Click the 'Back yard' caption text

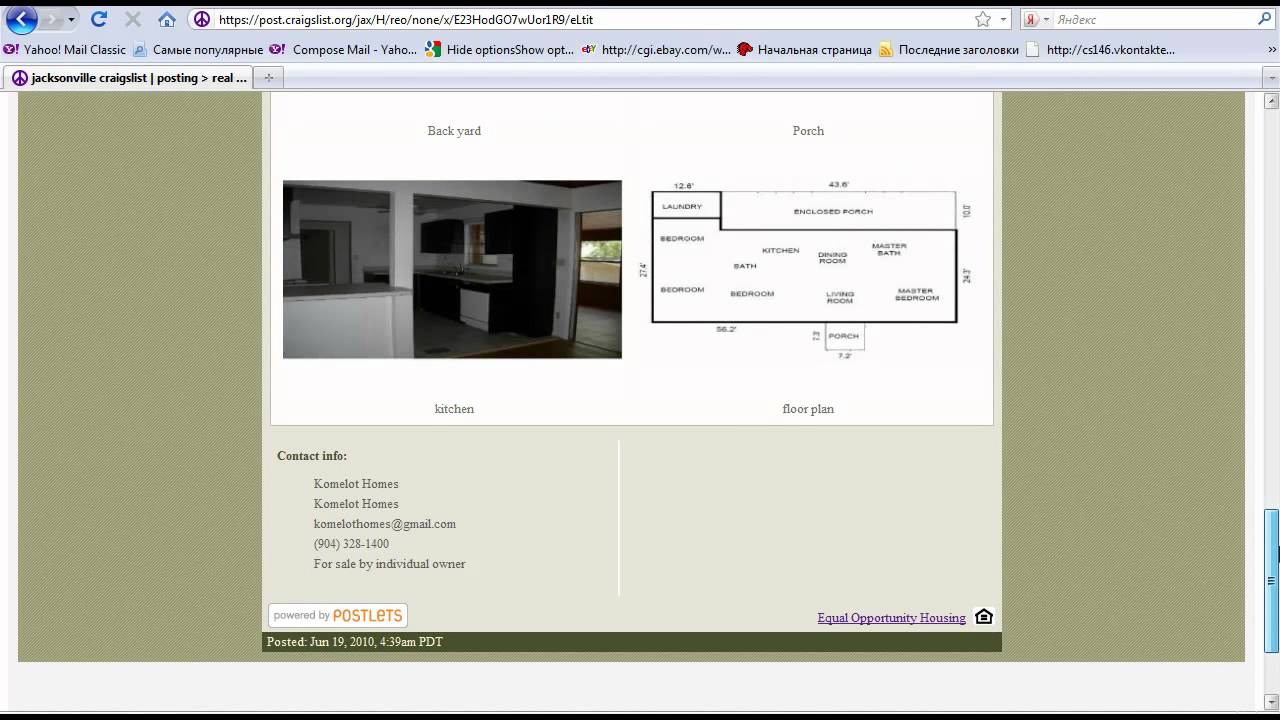(454, 131)
